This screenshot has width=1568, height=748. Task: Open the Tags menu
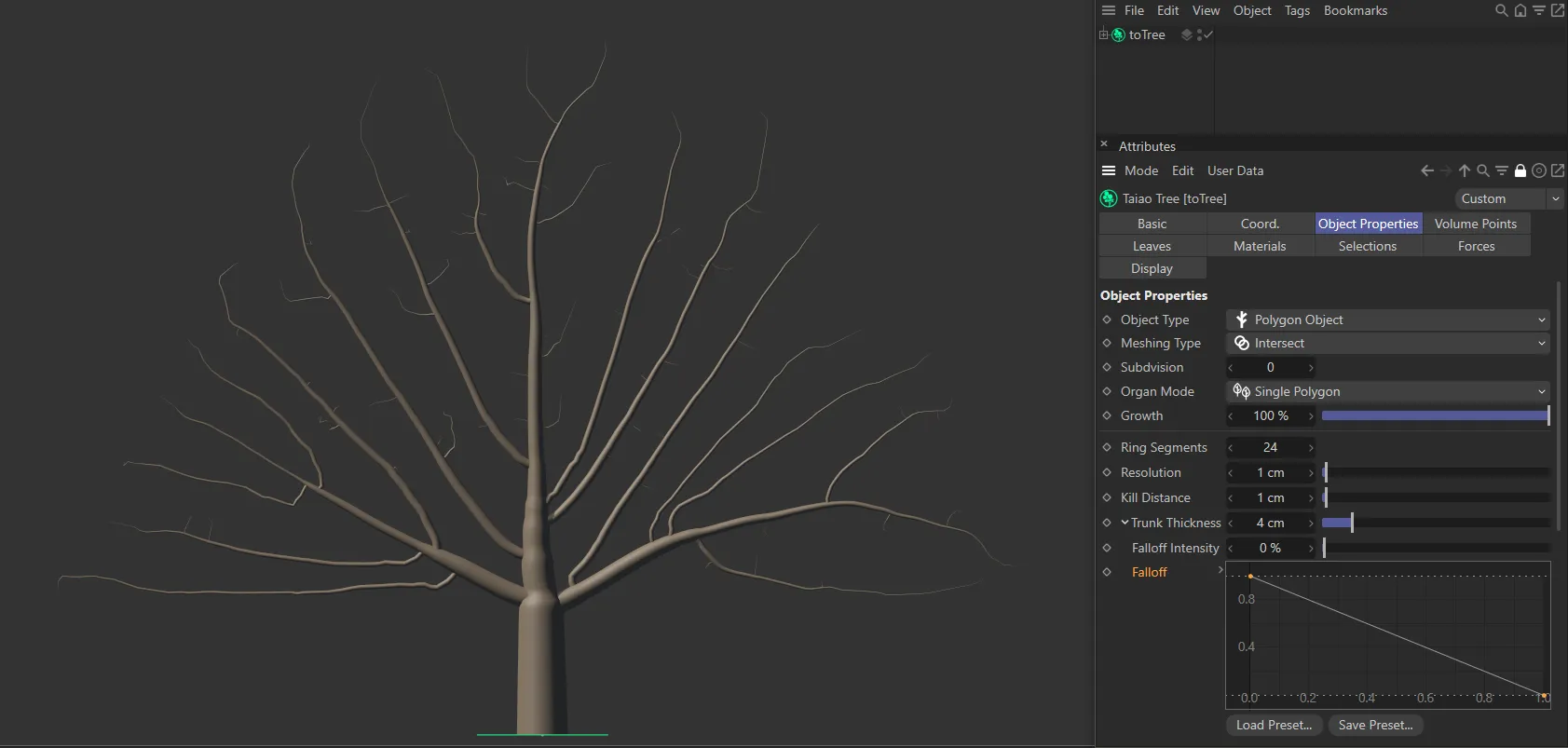(x=1297, y=11)
